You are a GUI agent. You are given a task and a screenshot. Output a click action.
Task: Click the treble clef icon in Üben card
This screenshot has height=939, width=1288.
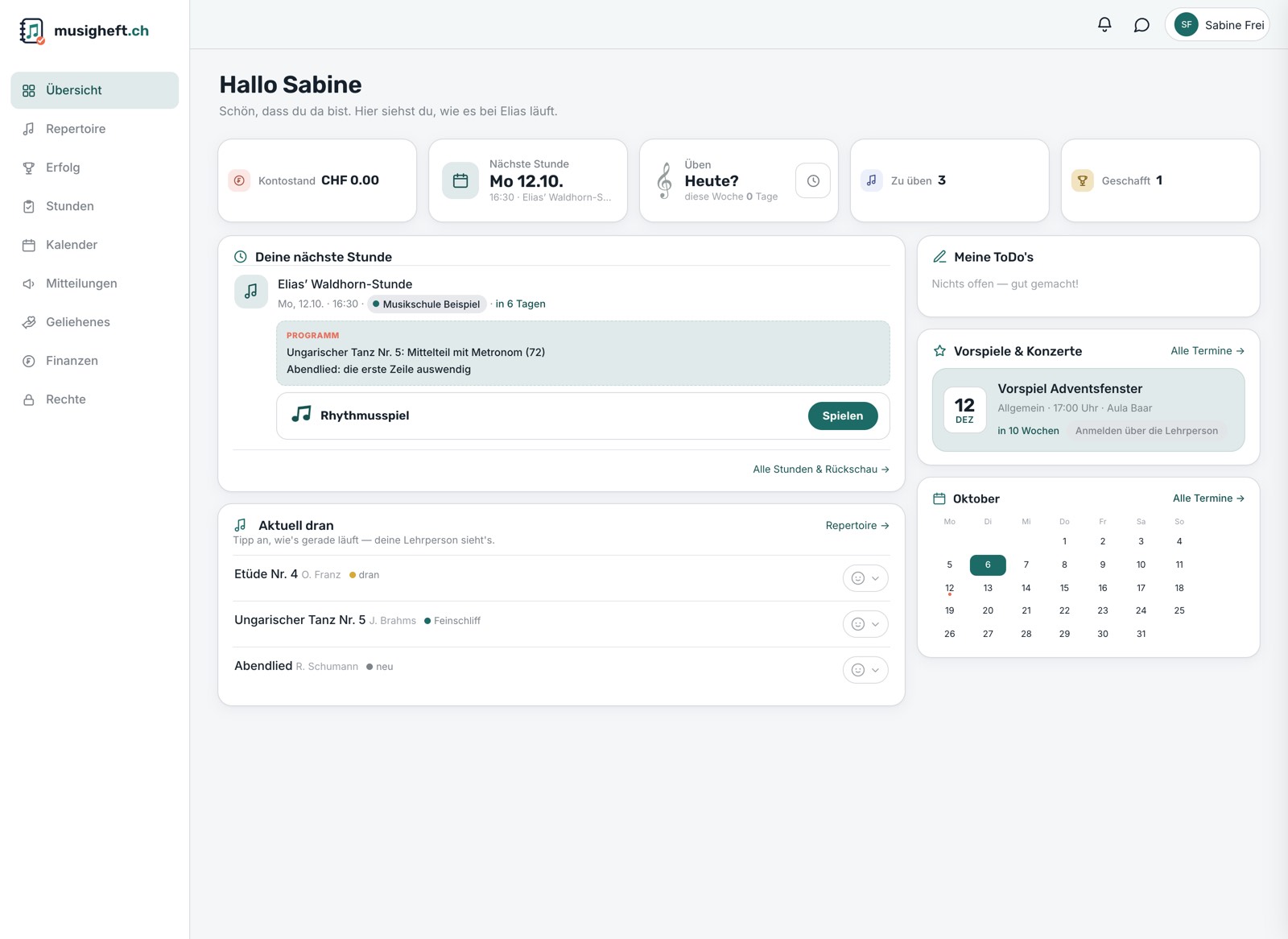pos(664,180)
